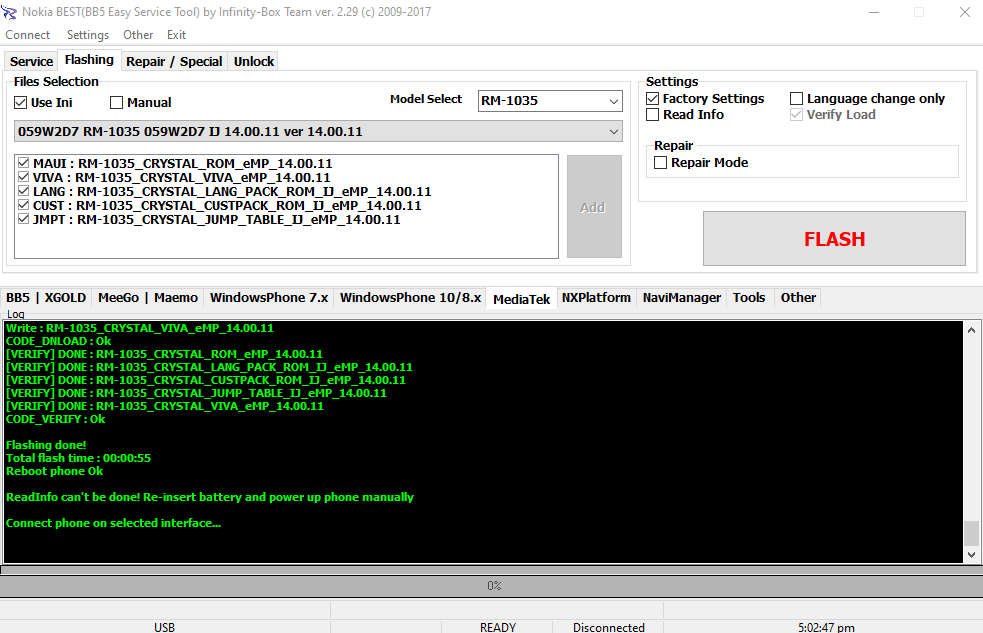Switch to the Service tab
This screenshot has width=983, height=633.
click(x=31, y=61)
